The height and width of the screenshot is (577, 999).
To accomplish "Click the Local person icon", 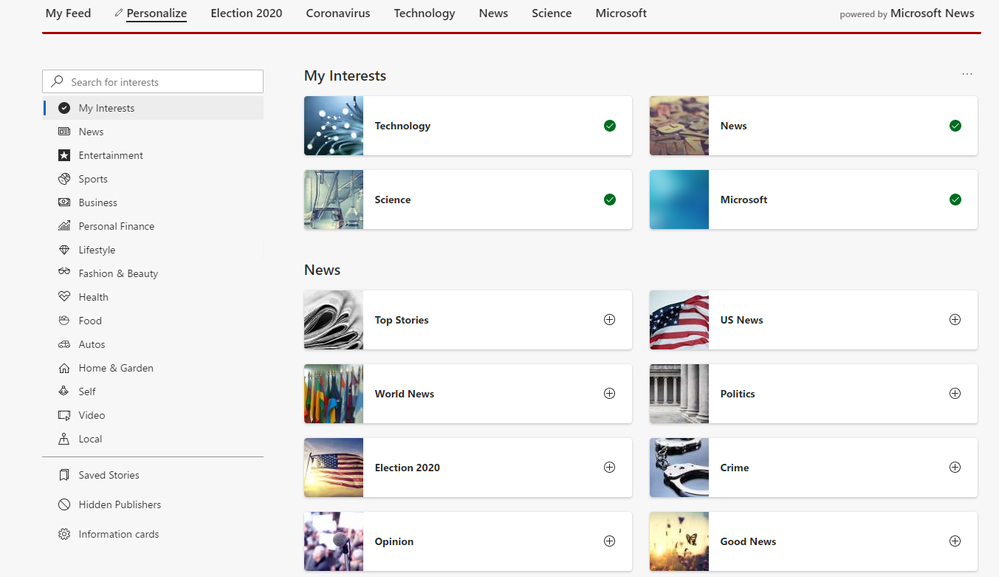I will [x=64, y=439].
